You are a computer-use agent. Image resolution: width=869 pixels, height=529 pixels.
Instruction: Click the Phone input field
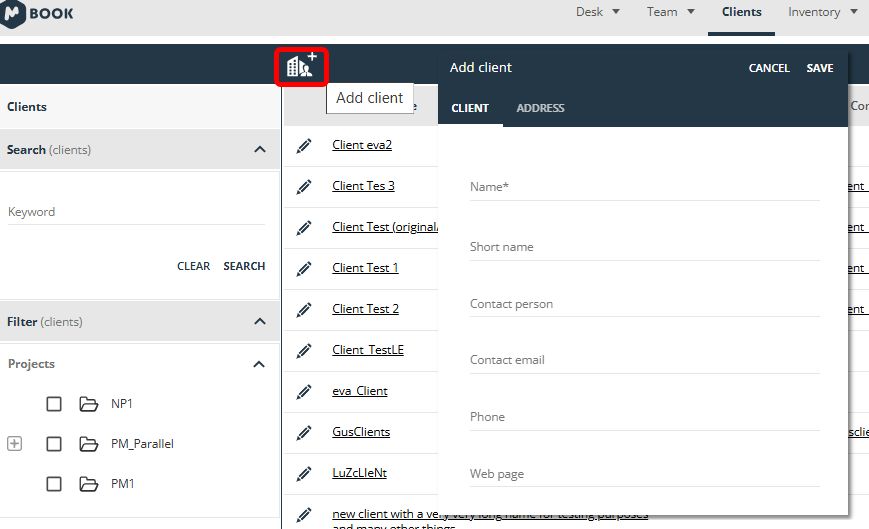(x=645, y=417)
